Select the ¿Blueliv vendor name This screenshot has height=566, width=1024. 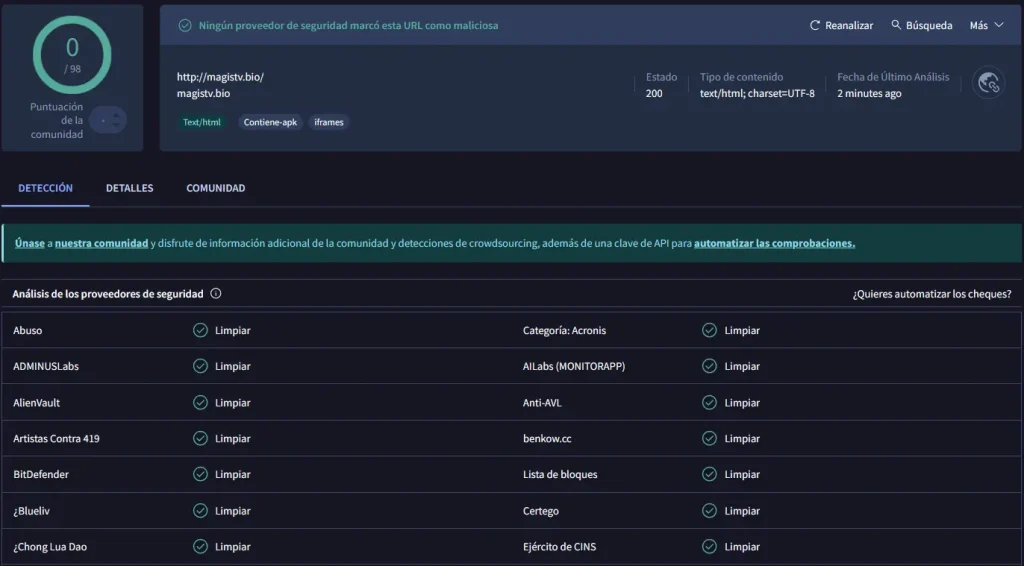[31, 511]
